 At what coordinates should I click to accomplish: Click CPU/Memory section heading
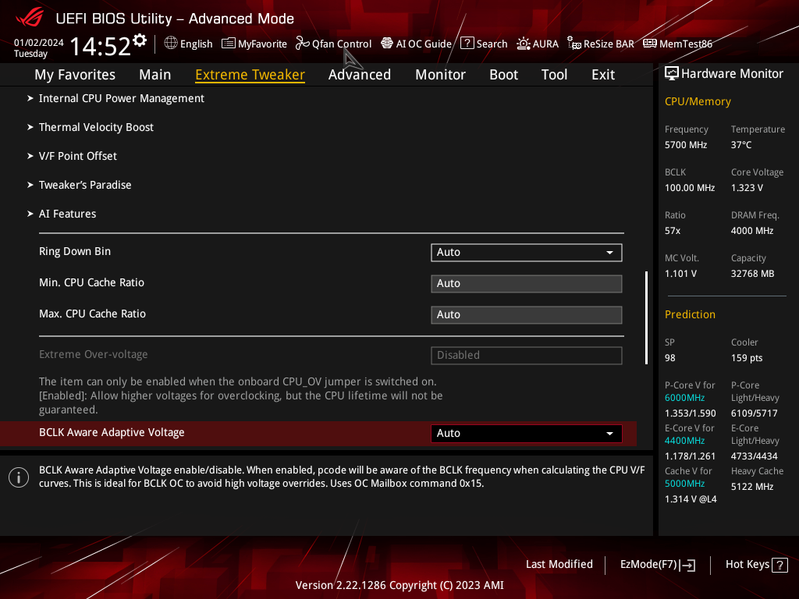tap(698, 102)
